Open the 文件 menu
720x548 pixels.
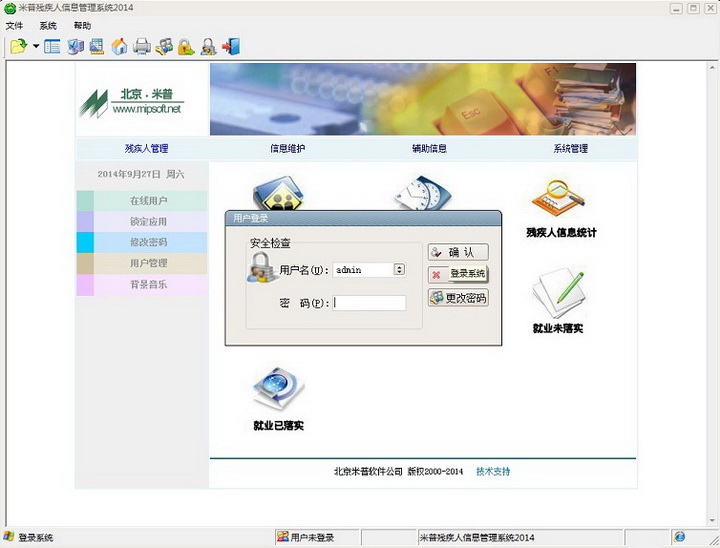click(x=14, y=26)
